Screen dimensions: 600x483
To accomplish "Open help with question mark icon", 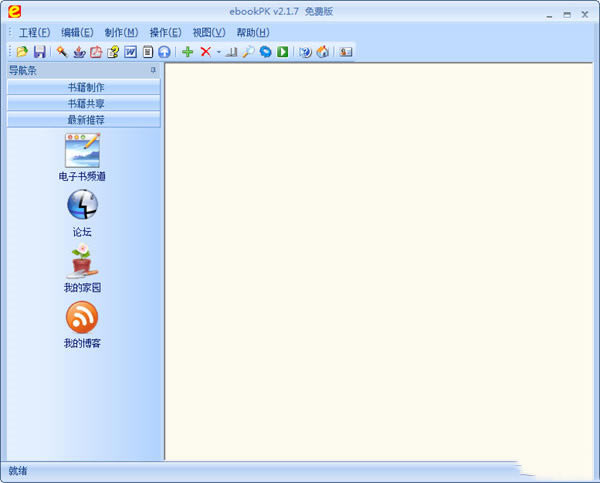I will point(305,52).
